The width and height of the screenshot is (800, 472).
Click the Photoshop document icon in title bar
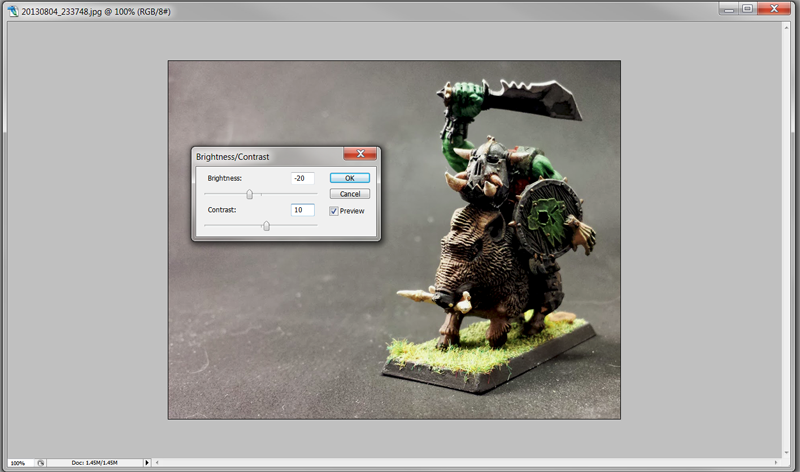coord(11,8)
